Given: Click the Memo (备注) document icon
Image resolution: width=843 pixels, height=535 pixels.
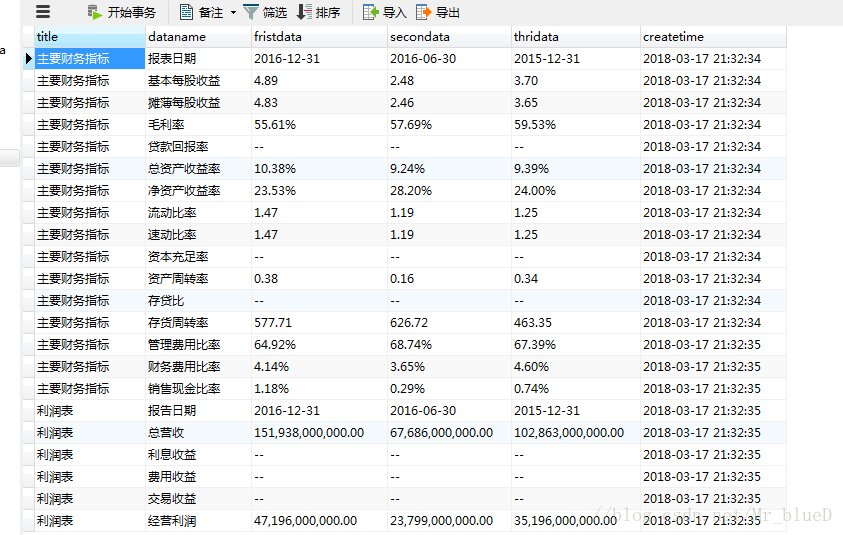Looking at the screenshot, I should tap(186, 12).
